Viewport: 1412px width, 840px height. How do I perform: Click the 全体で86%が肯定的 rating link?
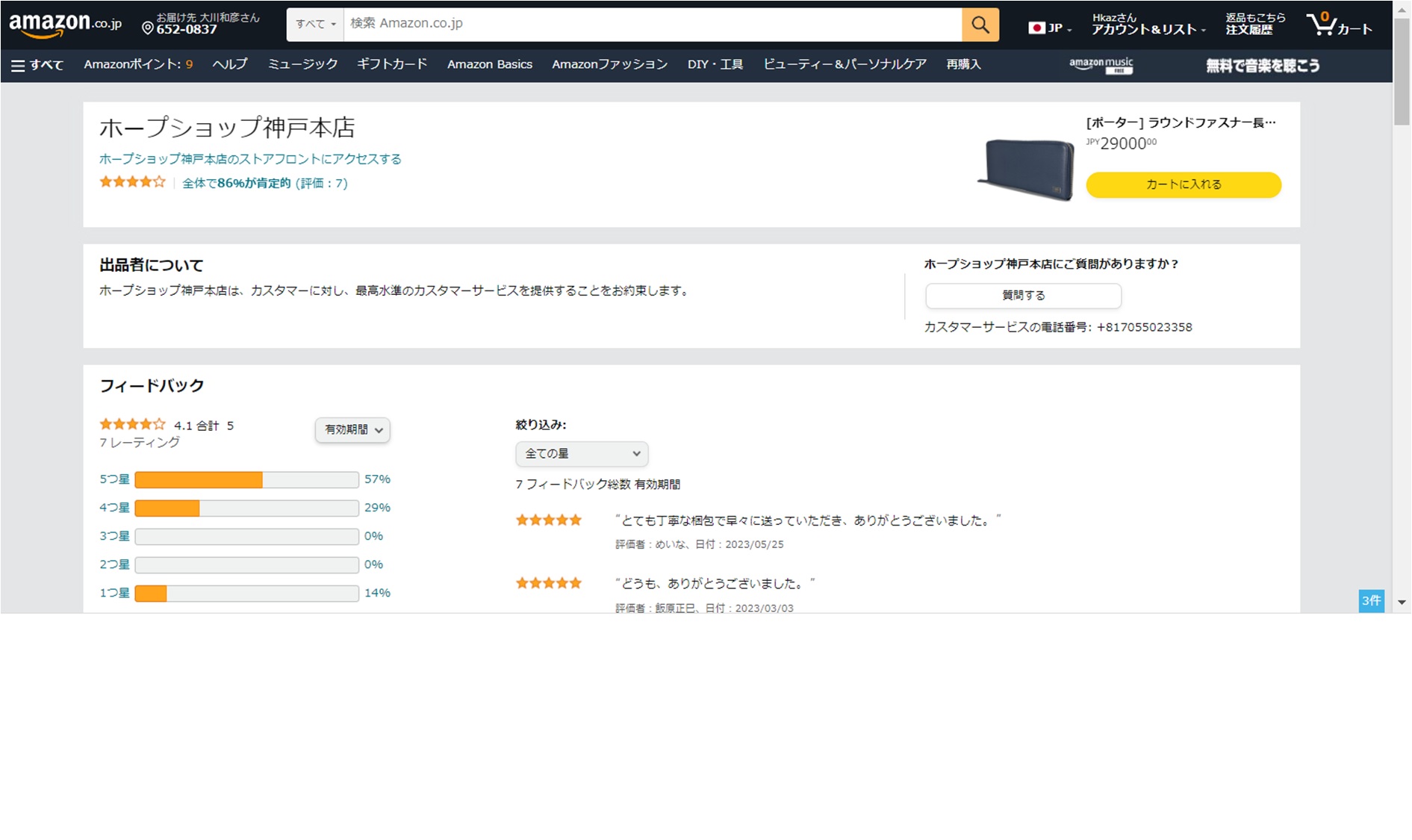265,183
